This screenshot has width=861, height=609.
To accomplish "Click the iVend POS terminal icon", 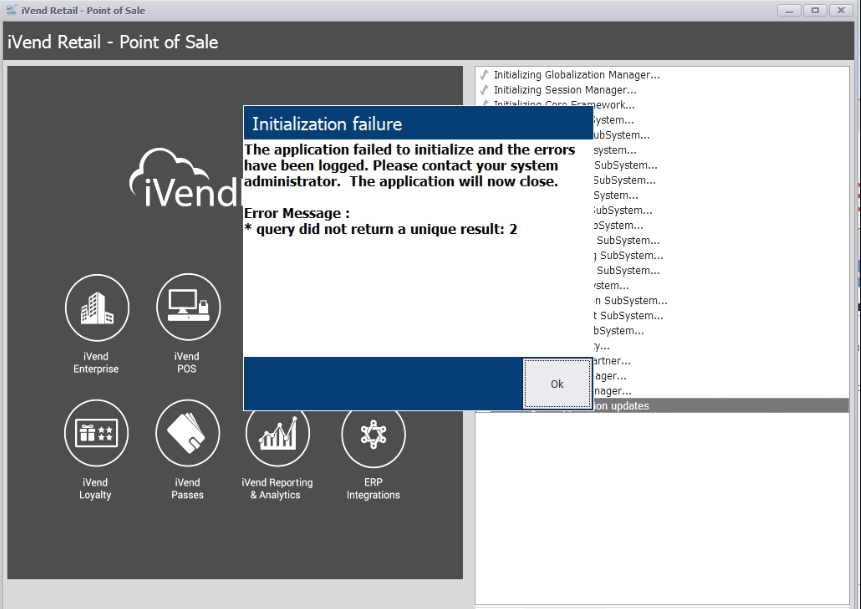I will (188, 306).
